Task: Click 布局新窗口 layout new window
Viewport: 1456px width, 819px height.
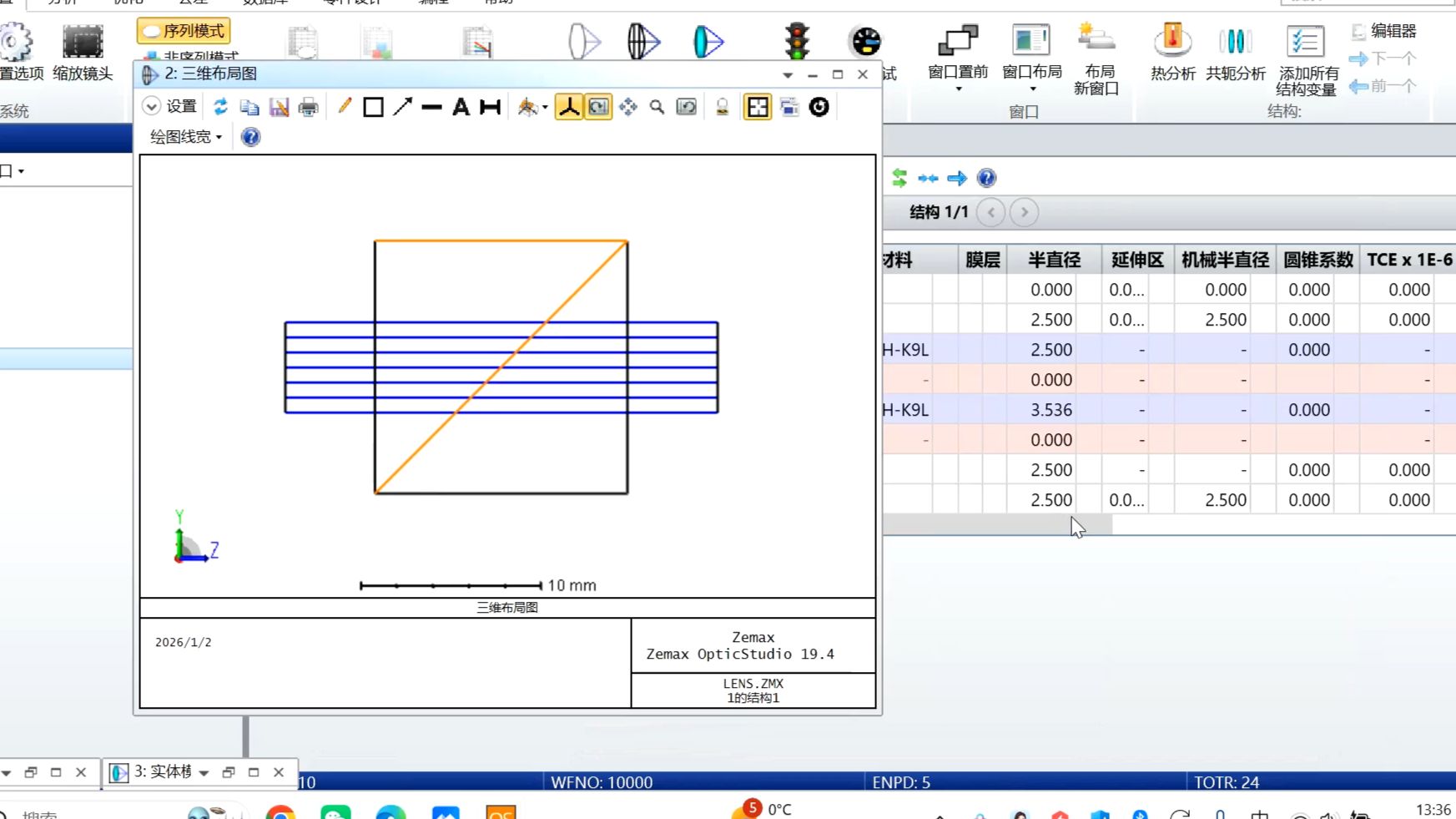Action: pos(1097,58)
